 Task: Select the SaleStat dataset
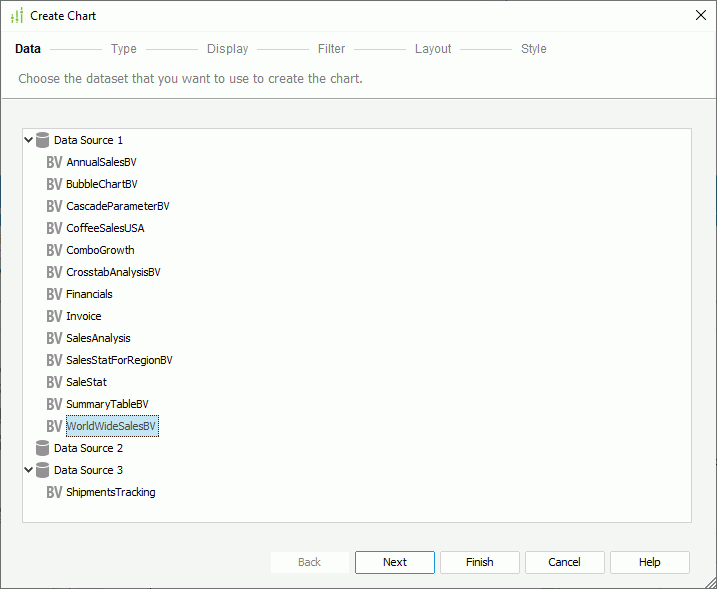pyautogui.click(x=86, y=382)
